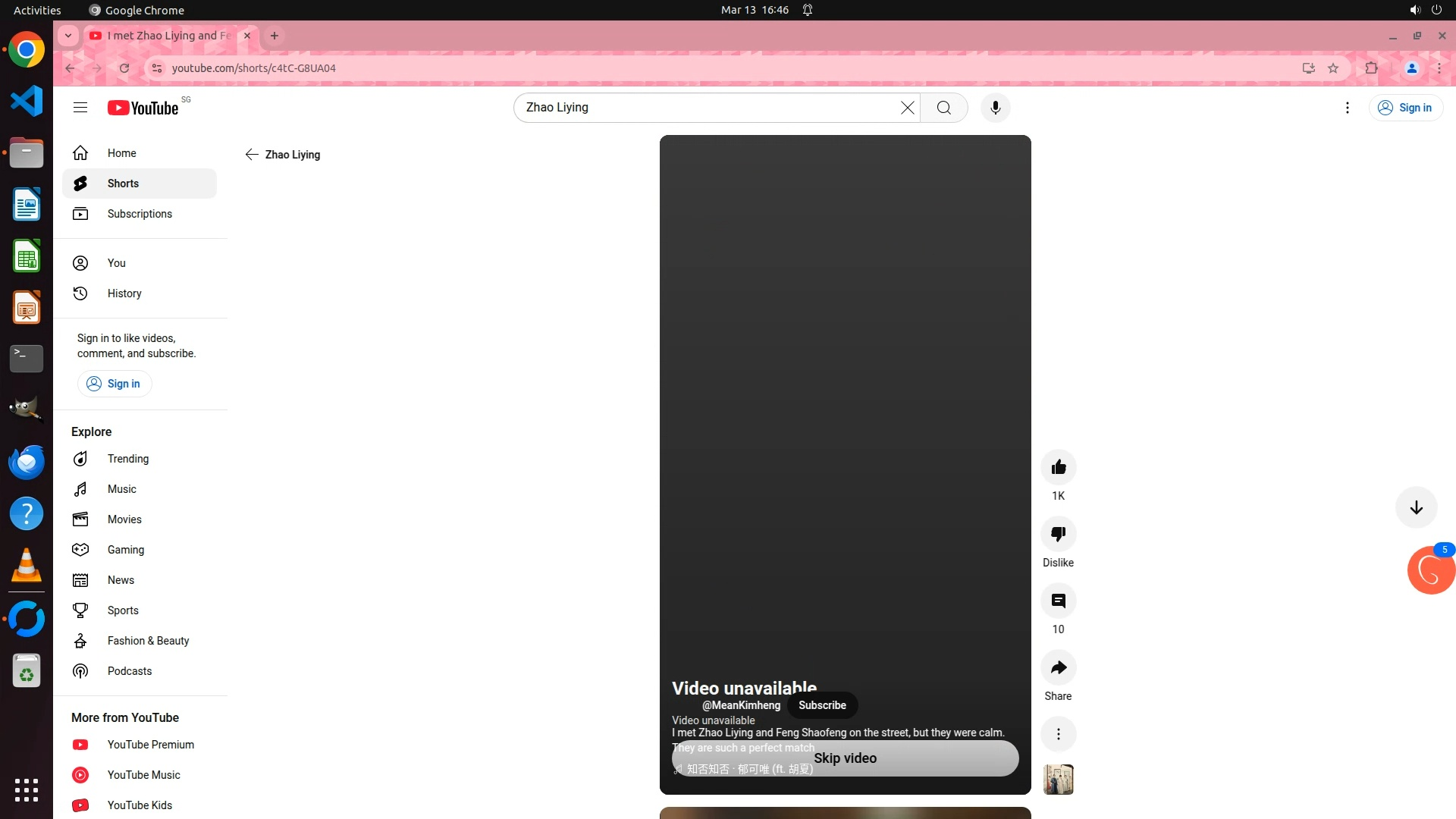Open YouTube settings three-dot menu
The width and height of the screenshot is (1456, 819).
pyautogui.click(x=1347, y=108)
